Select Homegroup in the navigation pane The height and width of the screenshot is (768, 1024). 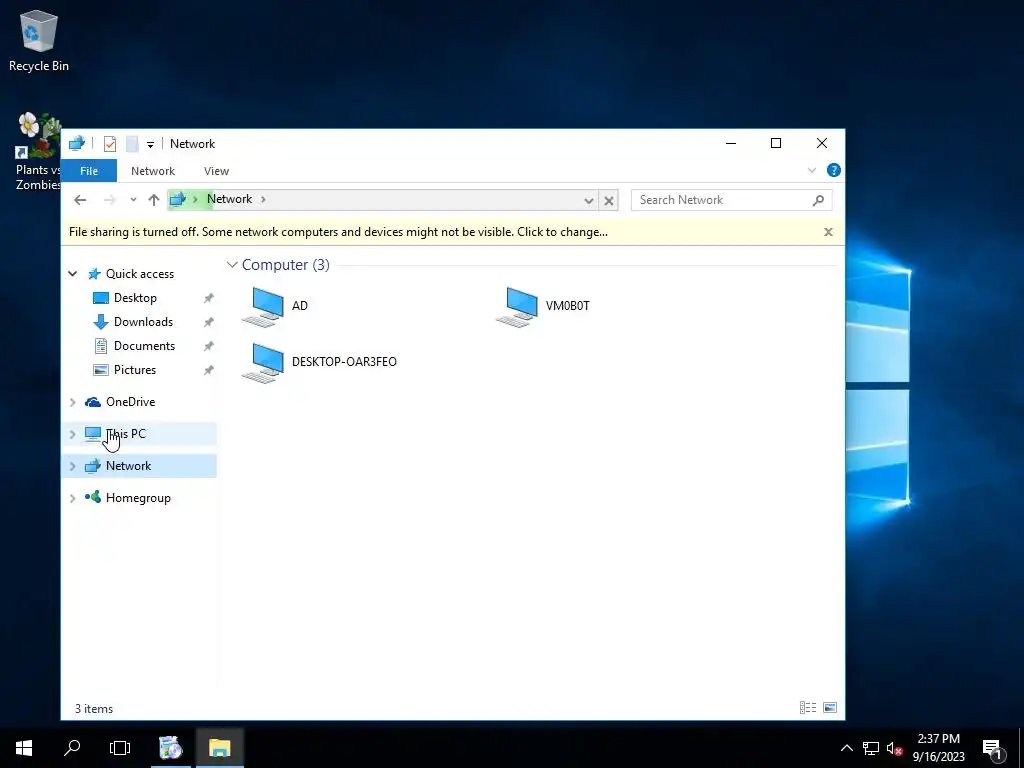click(138, 498)
